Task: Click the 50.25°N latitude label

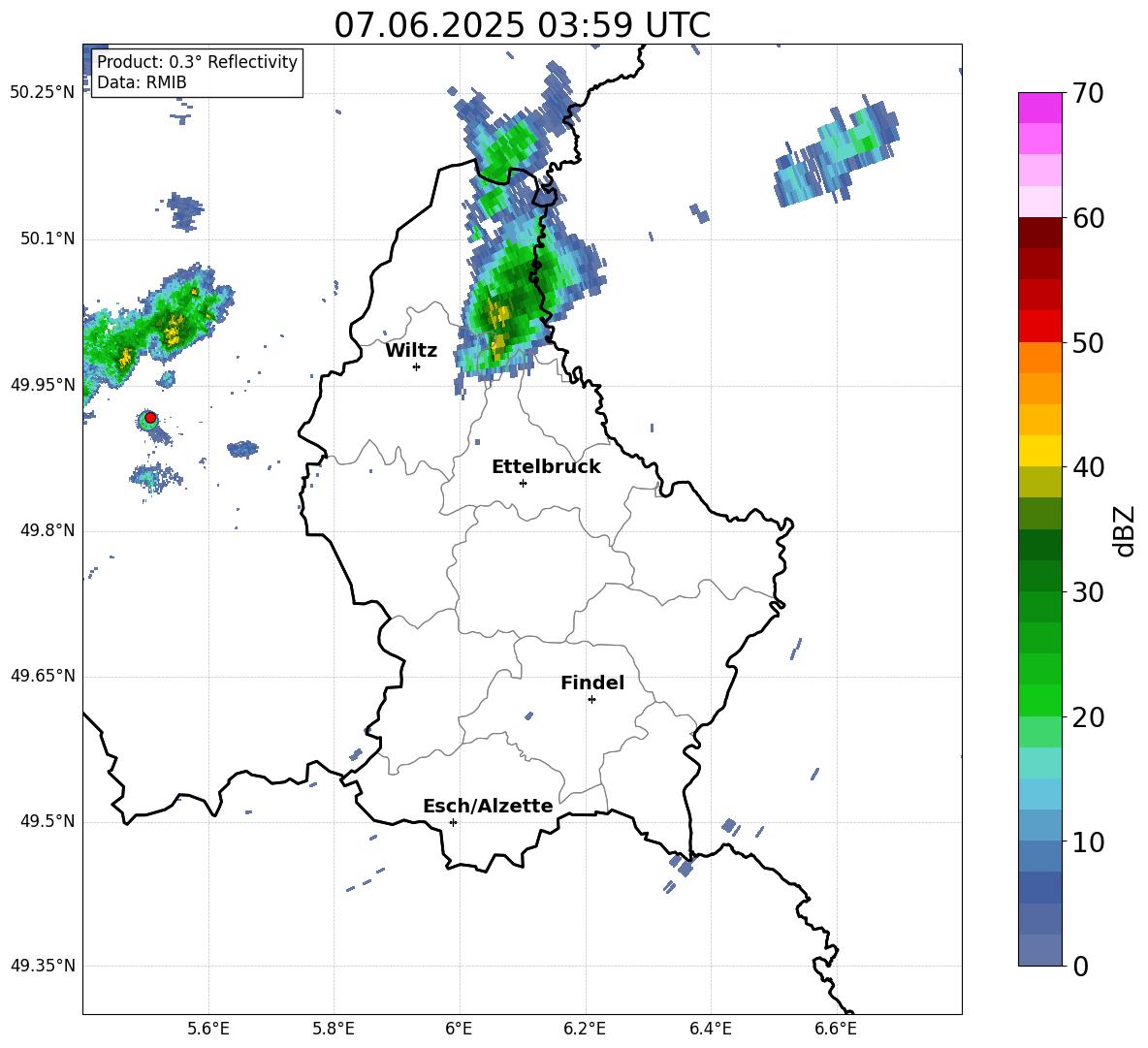Action: point(43,93)
